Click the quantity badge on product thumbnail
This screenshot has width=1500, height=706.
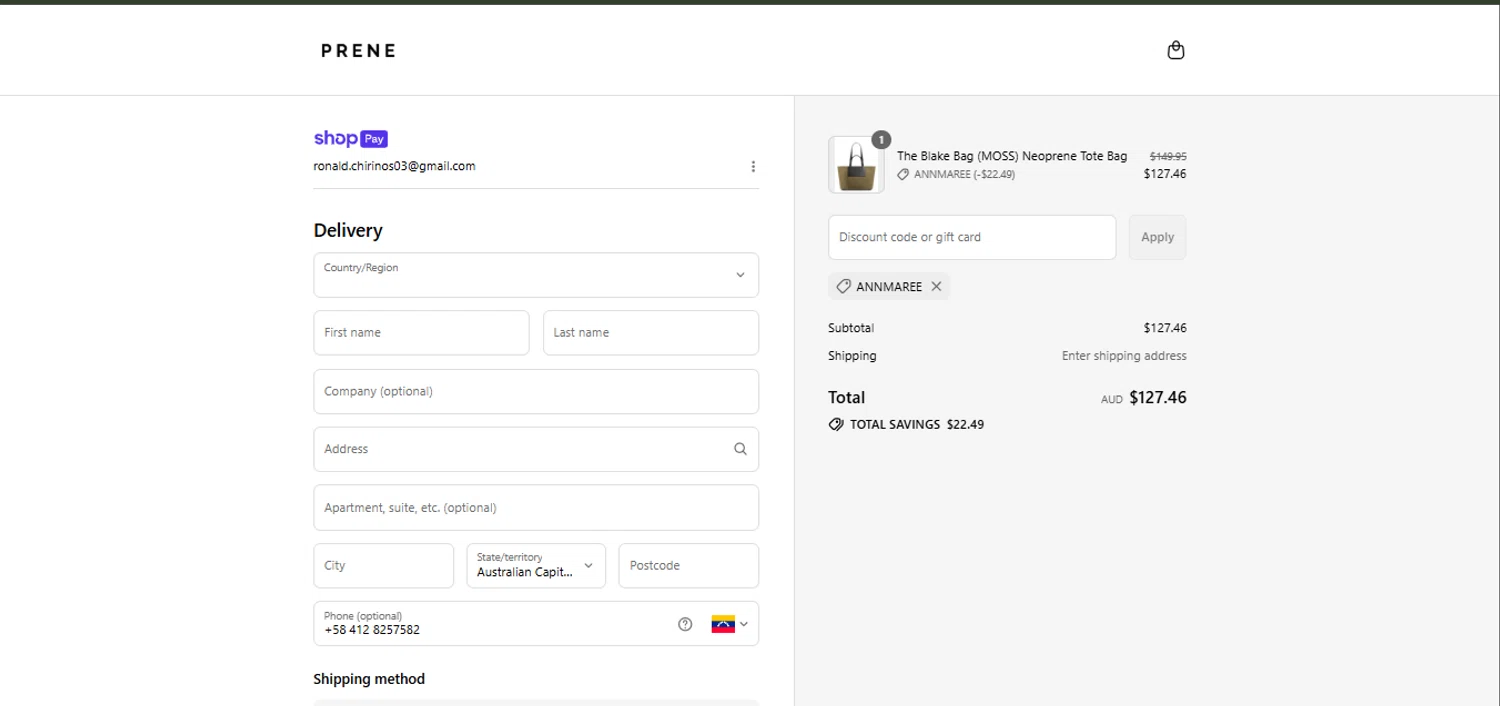pyautogui.click(x=881, y=140)
